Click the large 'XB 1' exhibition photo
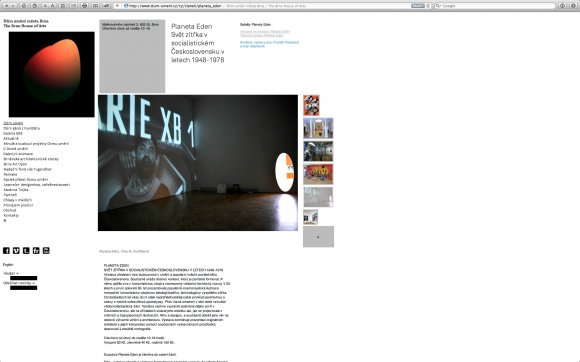This screenshot has width=580, height=362. 198,163
